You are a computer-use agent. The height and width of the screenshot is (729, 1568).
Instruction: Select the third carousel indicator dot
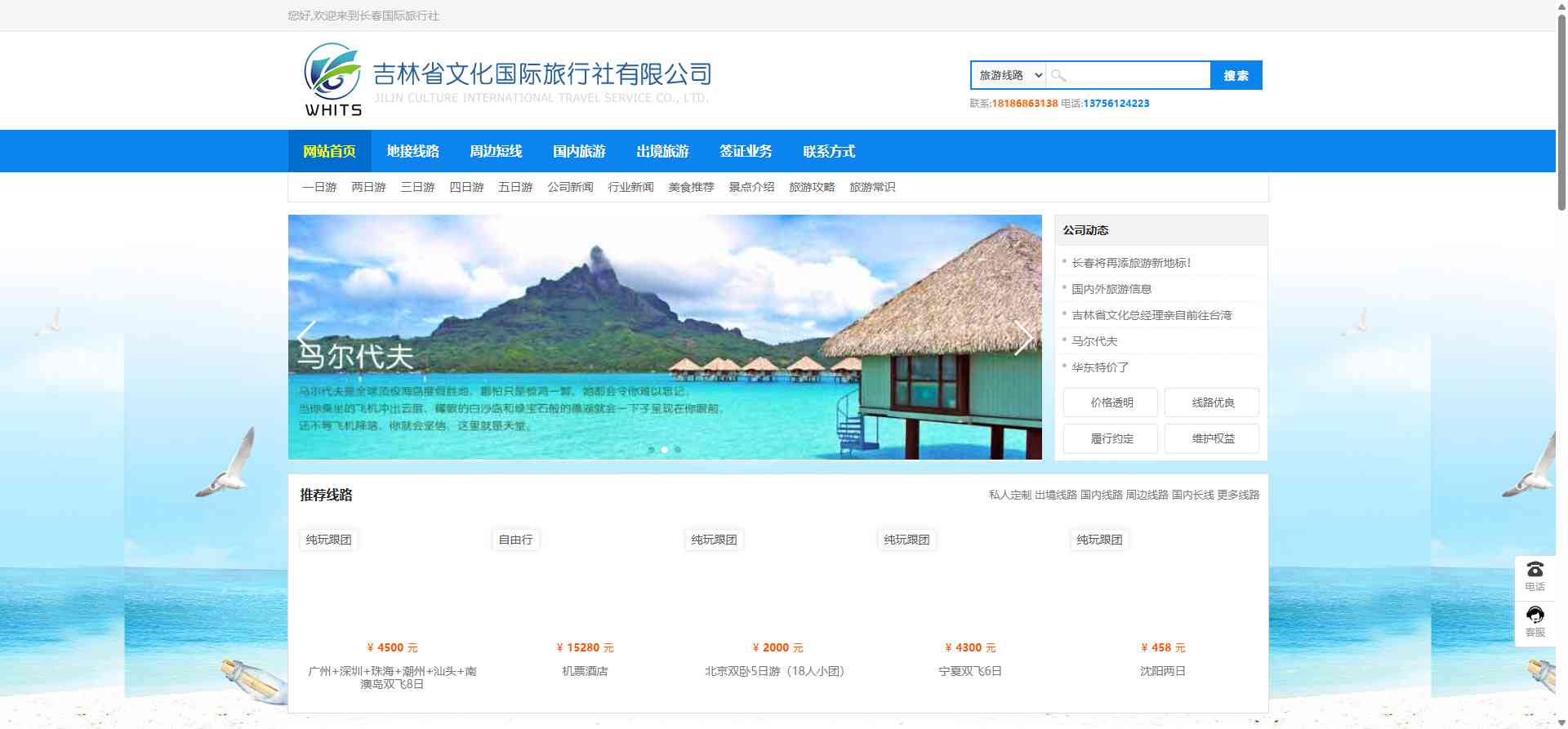(x=678, y=450)
